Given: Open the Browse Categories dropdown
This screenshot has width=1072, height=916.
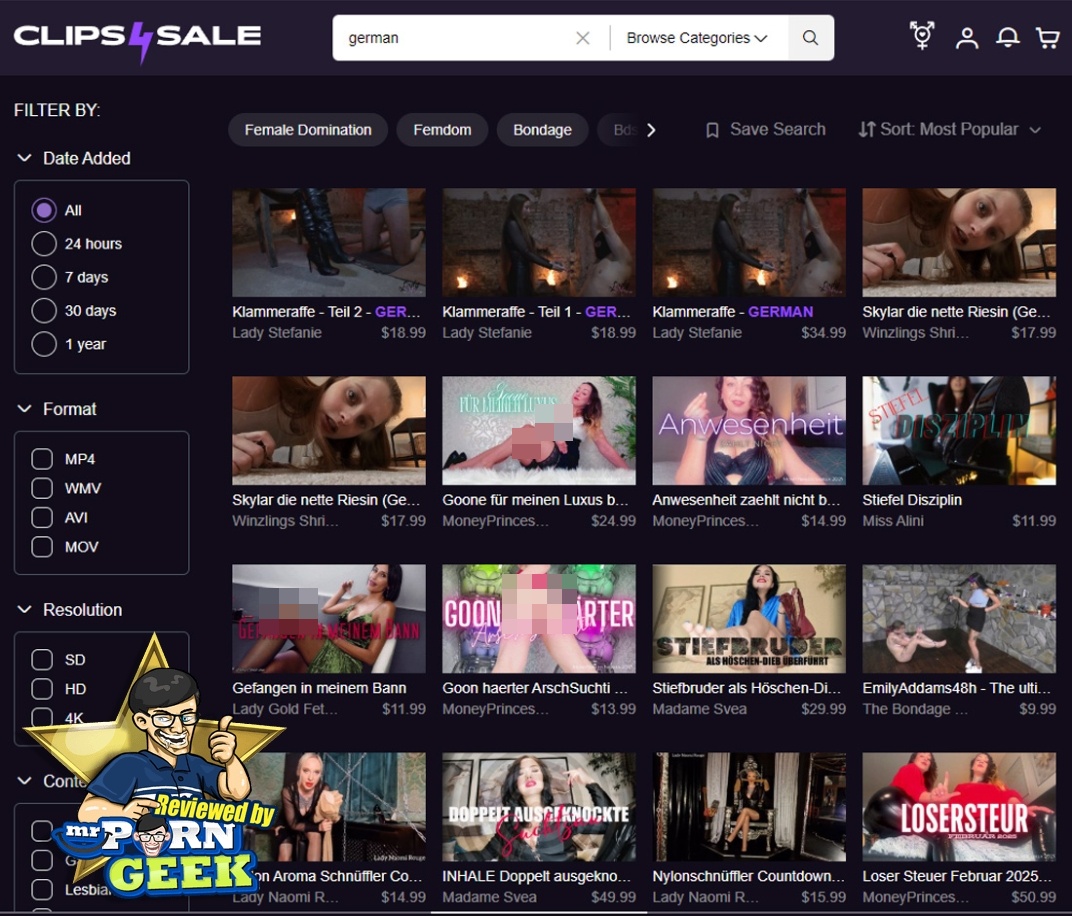Looking at the screenshot, I should coord(697,38).
